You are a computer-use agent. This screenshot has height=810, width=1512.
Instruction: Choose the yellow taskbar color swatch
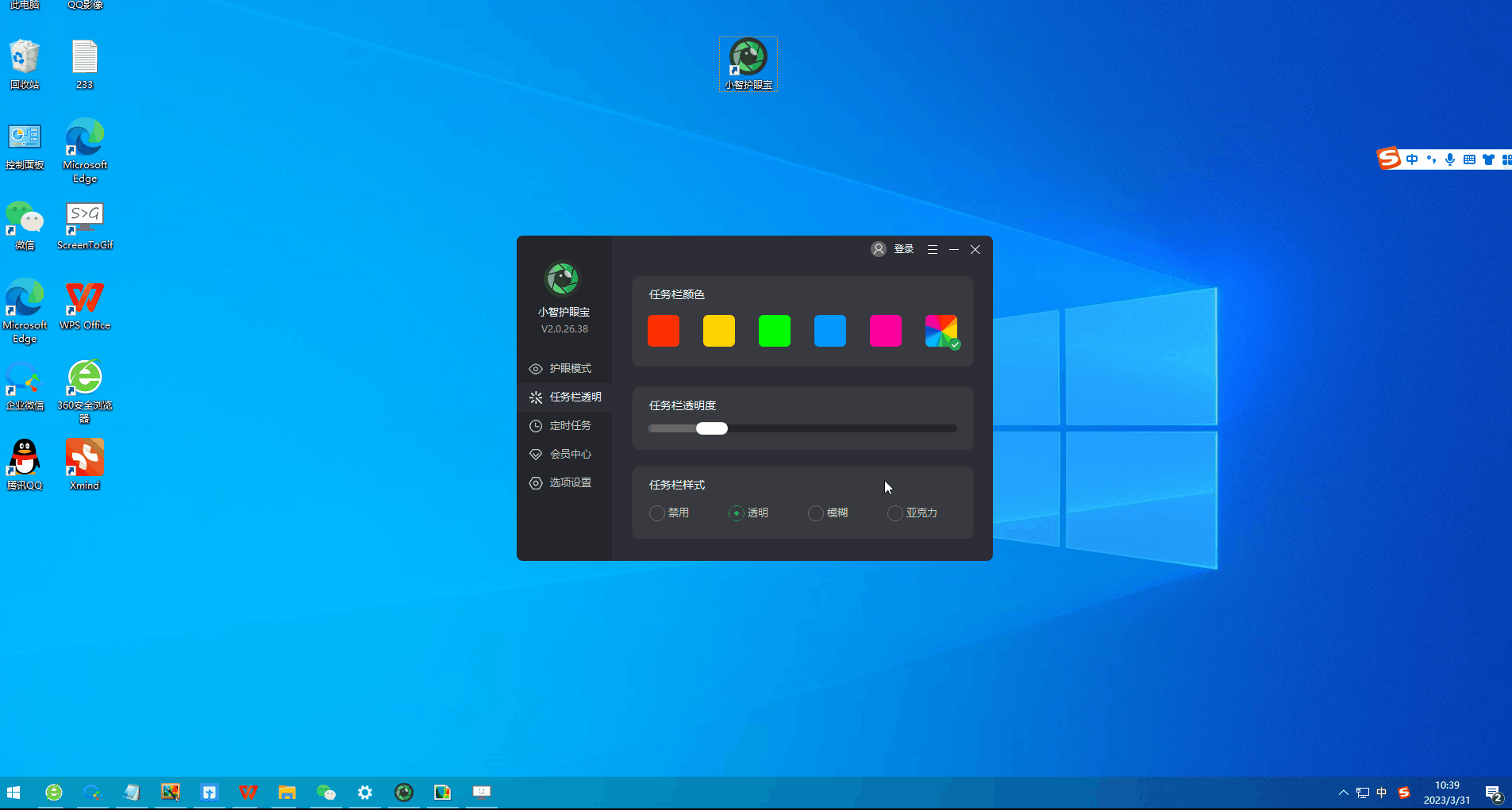pyautogui.click(x=719, y=331)
